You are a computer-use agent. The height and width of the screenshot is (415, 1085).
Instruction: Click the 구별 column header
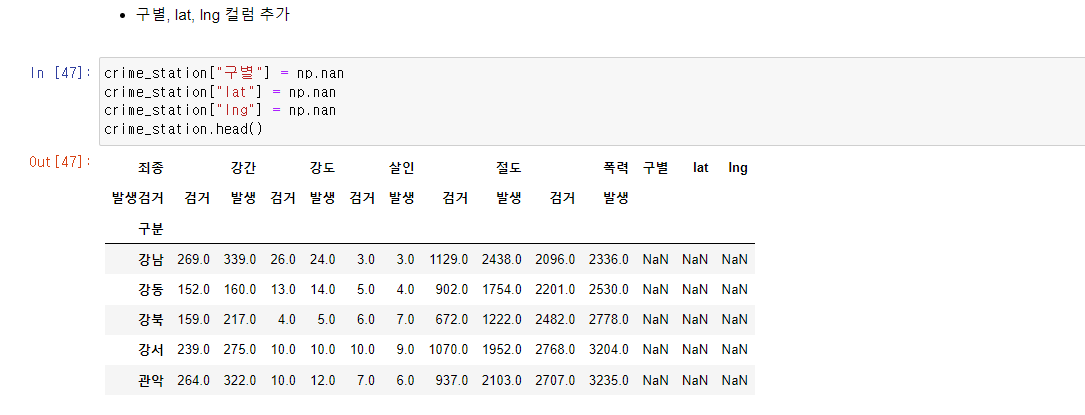pos(655,167)
